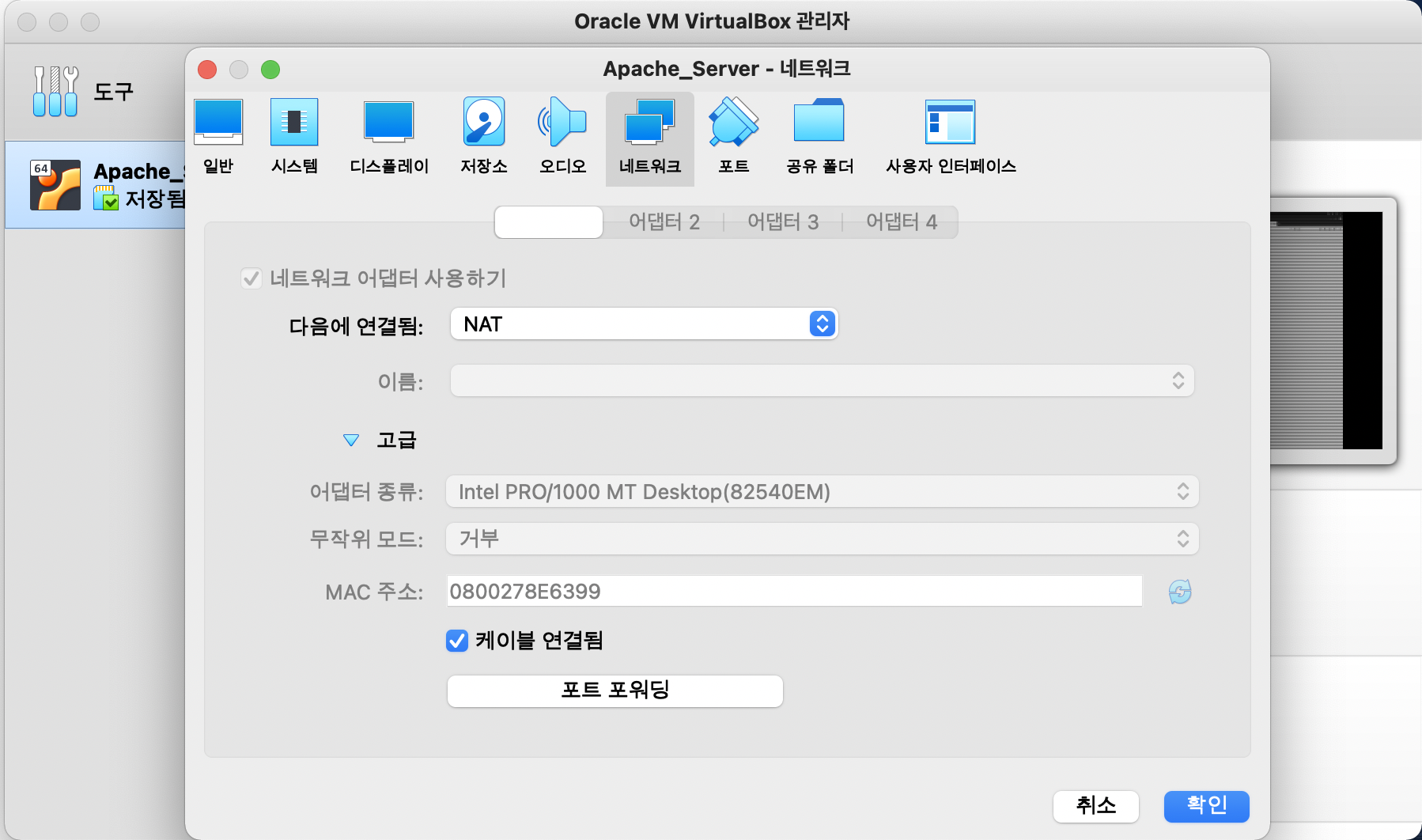Open the 어댑터 종류 Intel PRO/1000 dropdown
This screenshot has width=1422, height=840.
point(823,492)
